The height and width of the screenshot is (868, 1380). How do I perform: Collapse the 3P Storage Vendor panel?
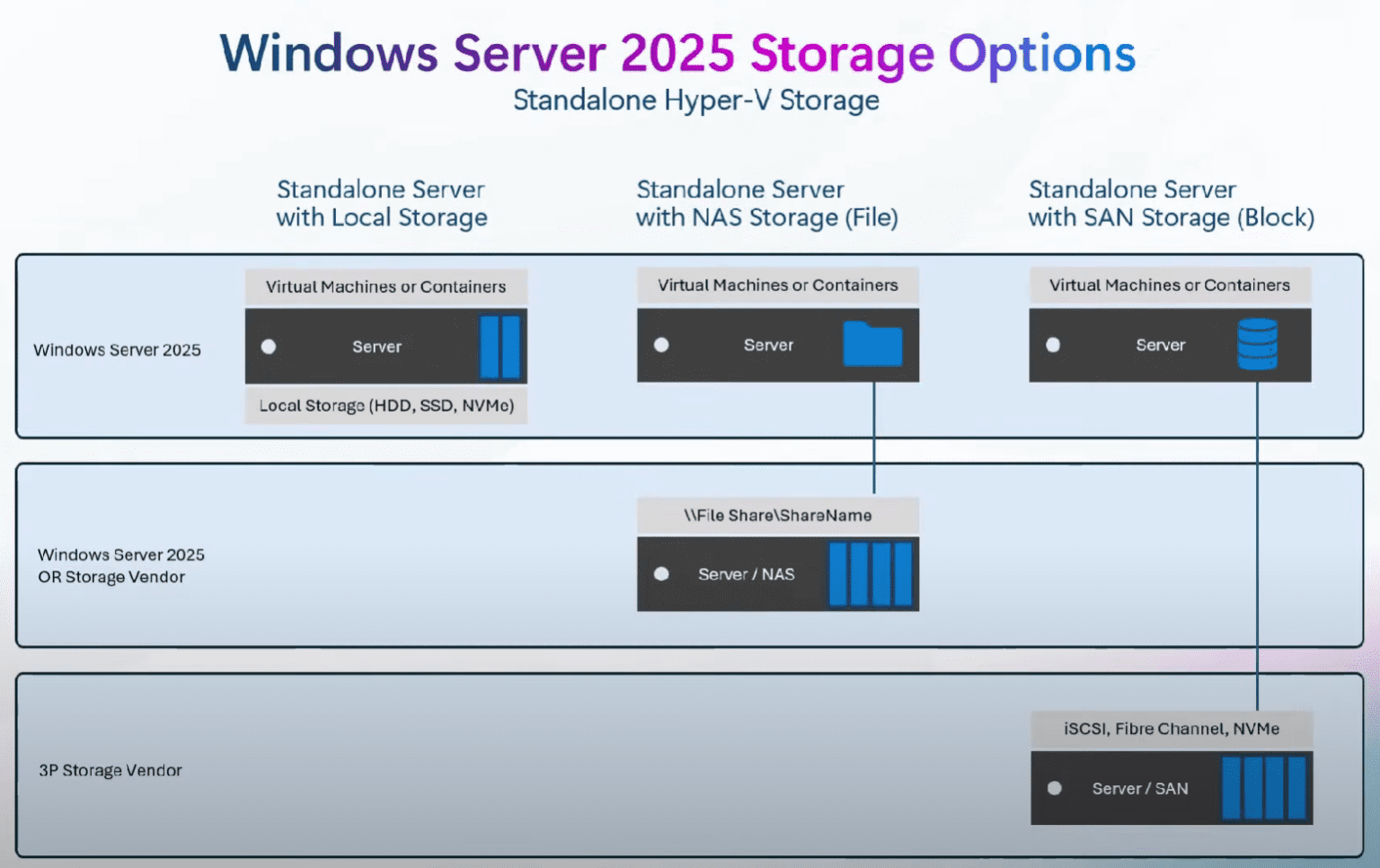pos(110,770)
